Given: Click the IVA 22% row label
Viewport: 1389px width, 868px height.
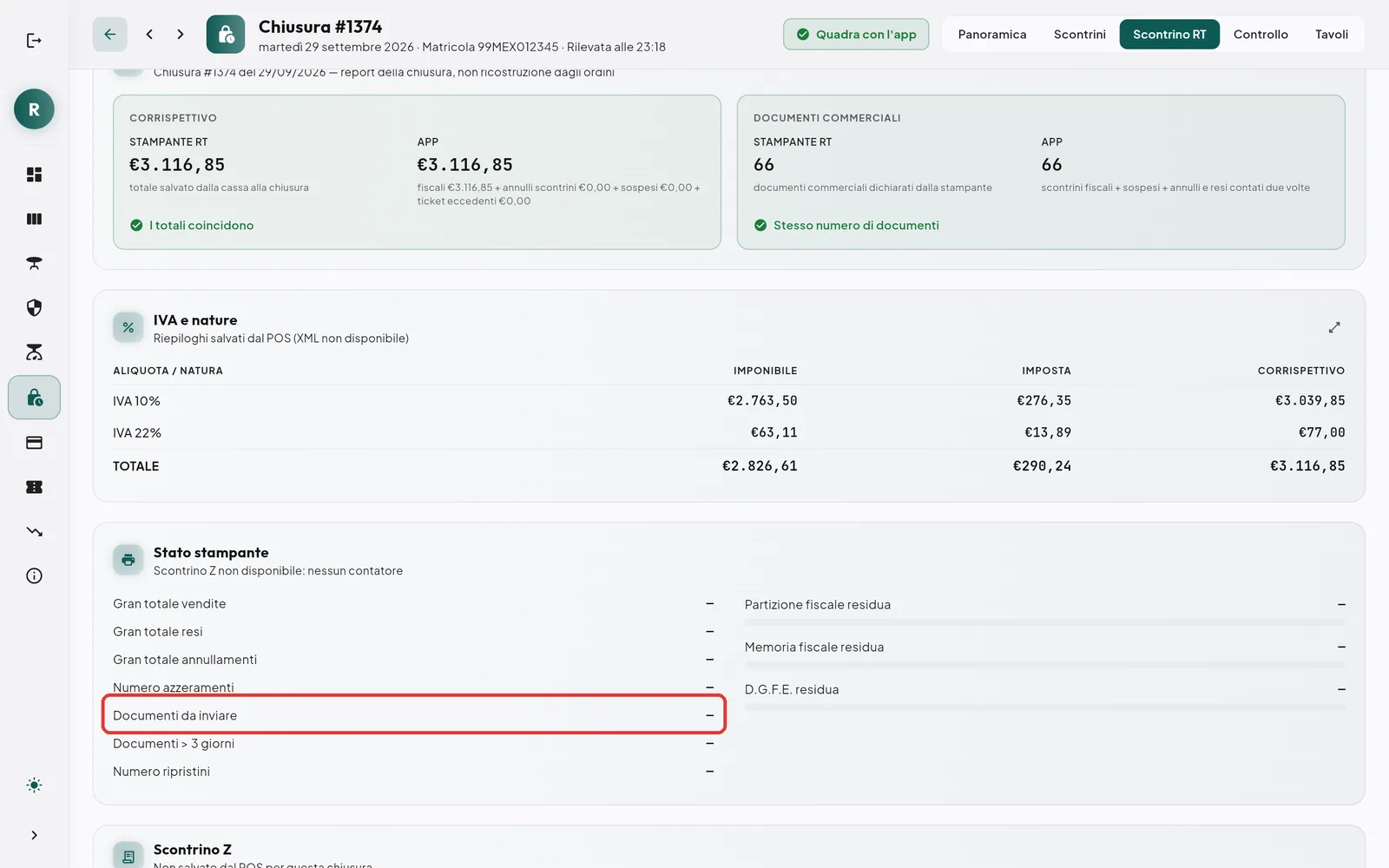Looking at the screenshot, I should coord(137,433).
